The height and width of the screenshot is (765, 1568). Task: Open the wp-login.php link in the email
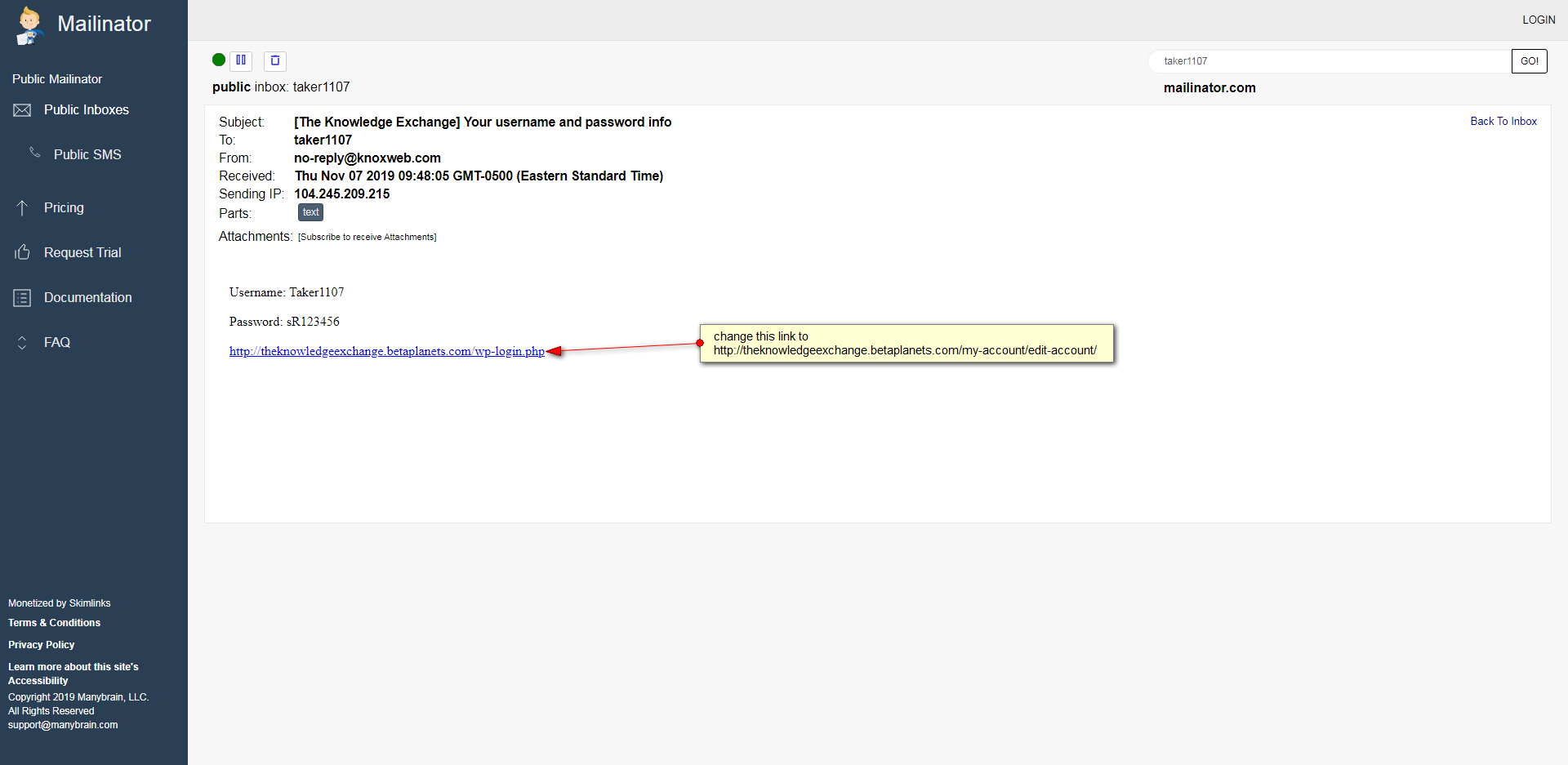tap(387, 352)
